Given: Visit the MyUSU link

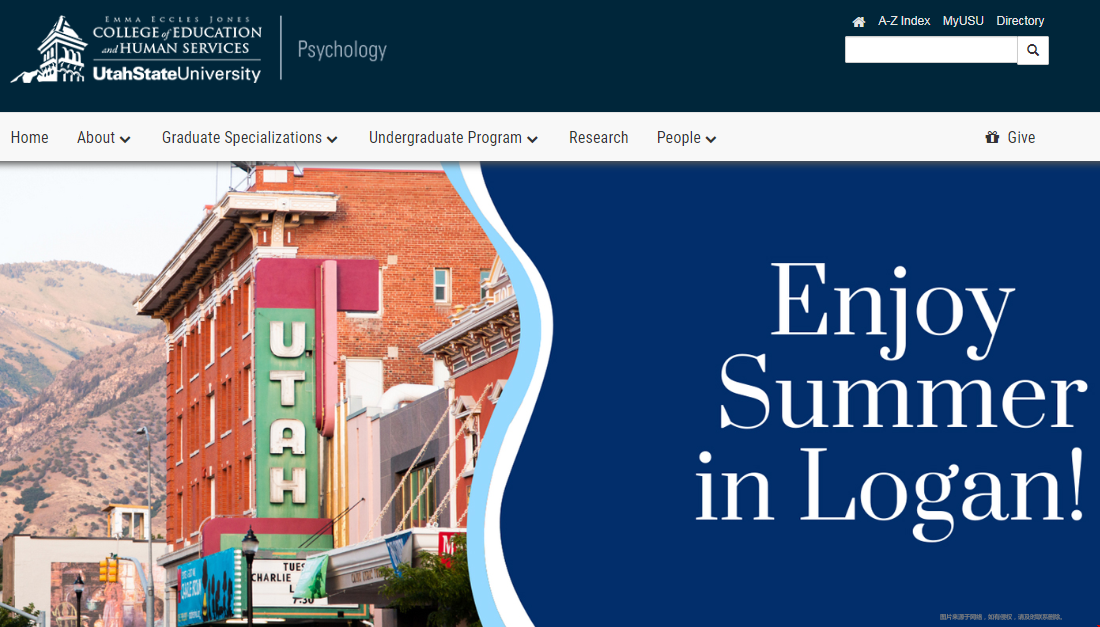Looking at the screenshot, I should (963, 21).
